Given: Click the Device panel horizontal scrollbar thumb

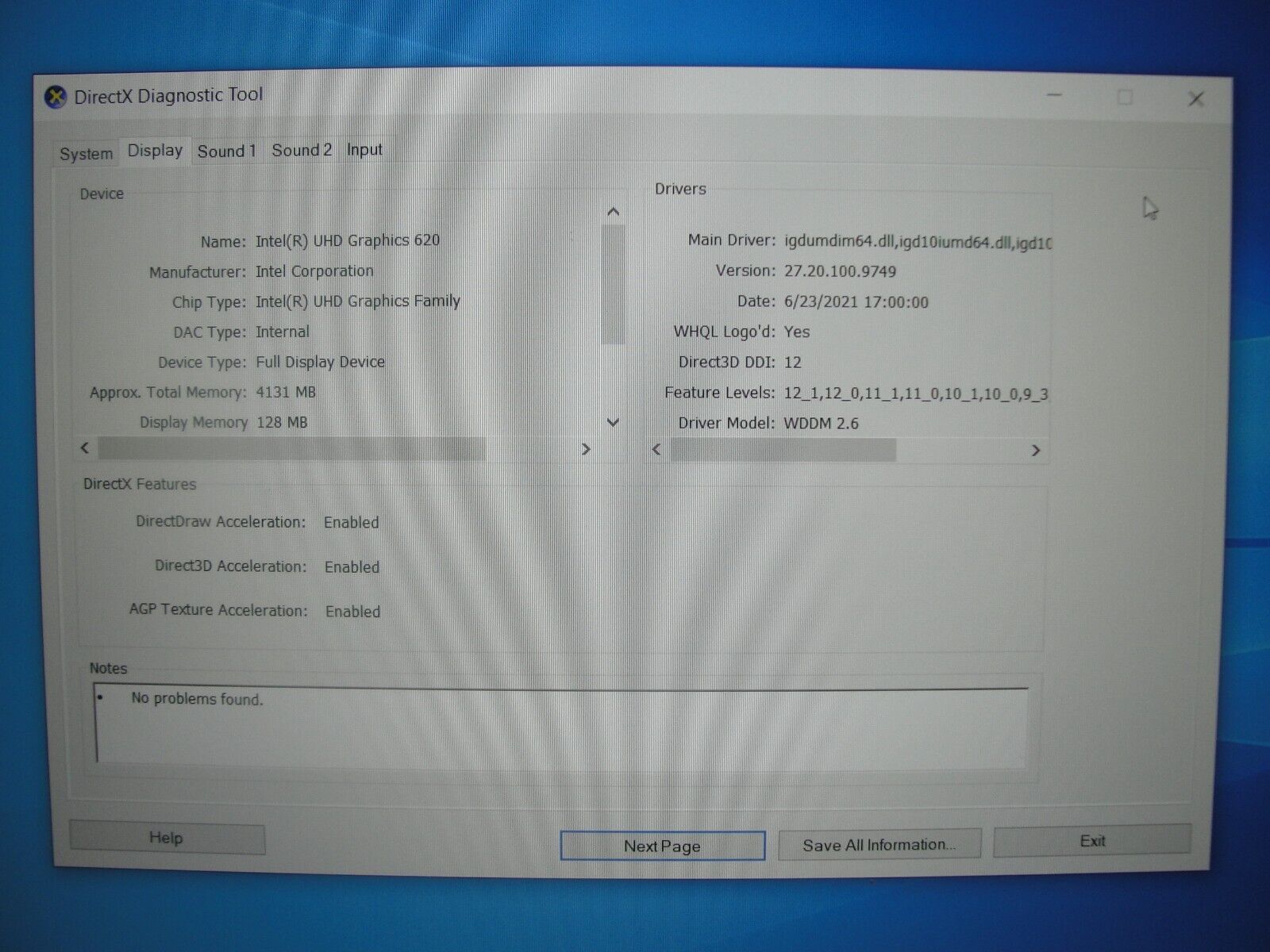Looking at the screenshot, I should tap(291, 449).
